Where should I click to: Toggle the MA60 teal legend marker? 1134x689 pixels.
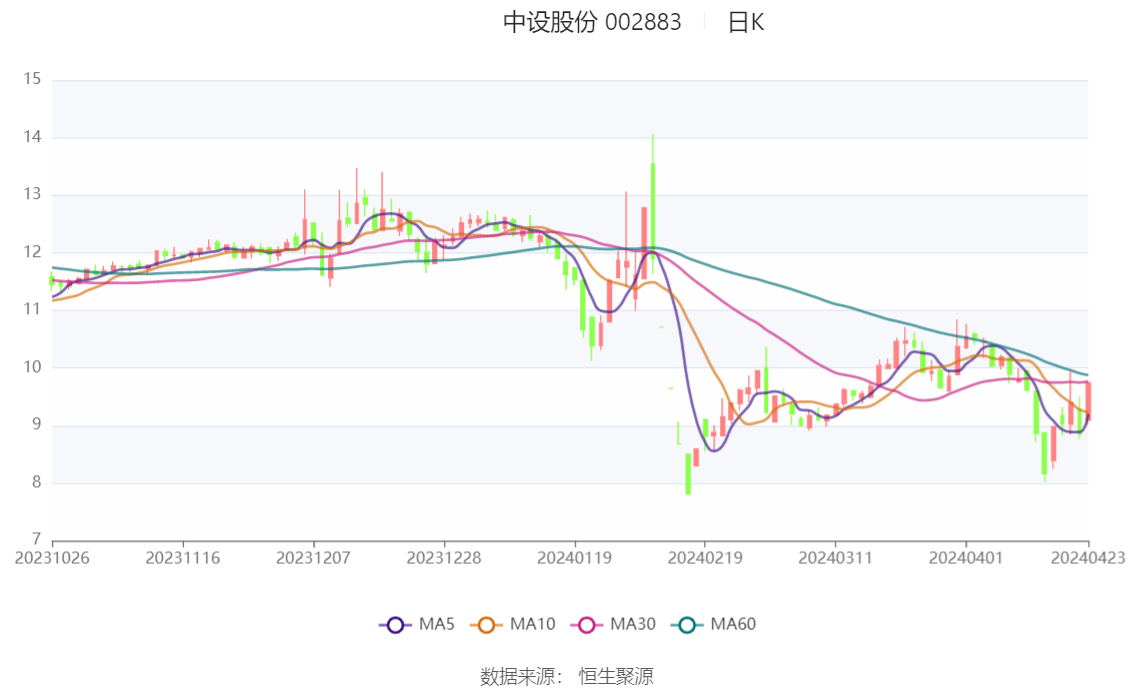pos(687,625)
